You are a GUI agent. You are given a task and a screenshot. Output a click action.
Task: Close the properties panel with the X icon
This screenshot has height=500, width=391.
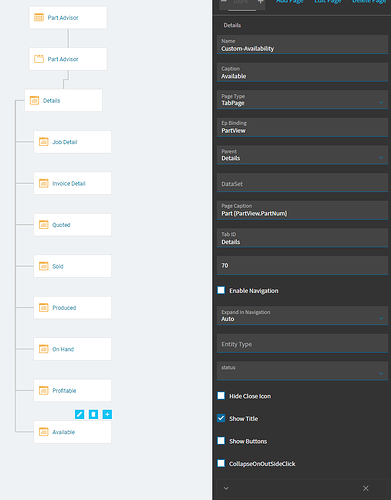(x=366, y=488)
